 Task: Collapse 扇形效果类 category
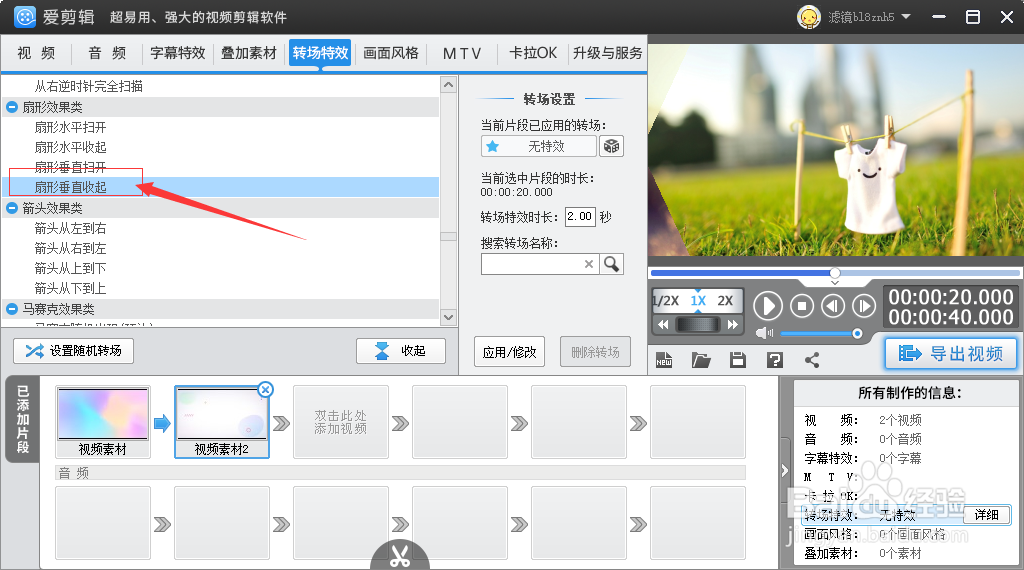pyautogui.click(x=12, y=107)
